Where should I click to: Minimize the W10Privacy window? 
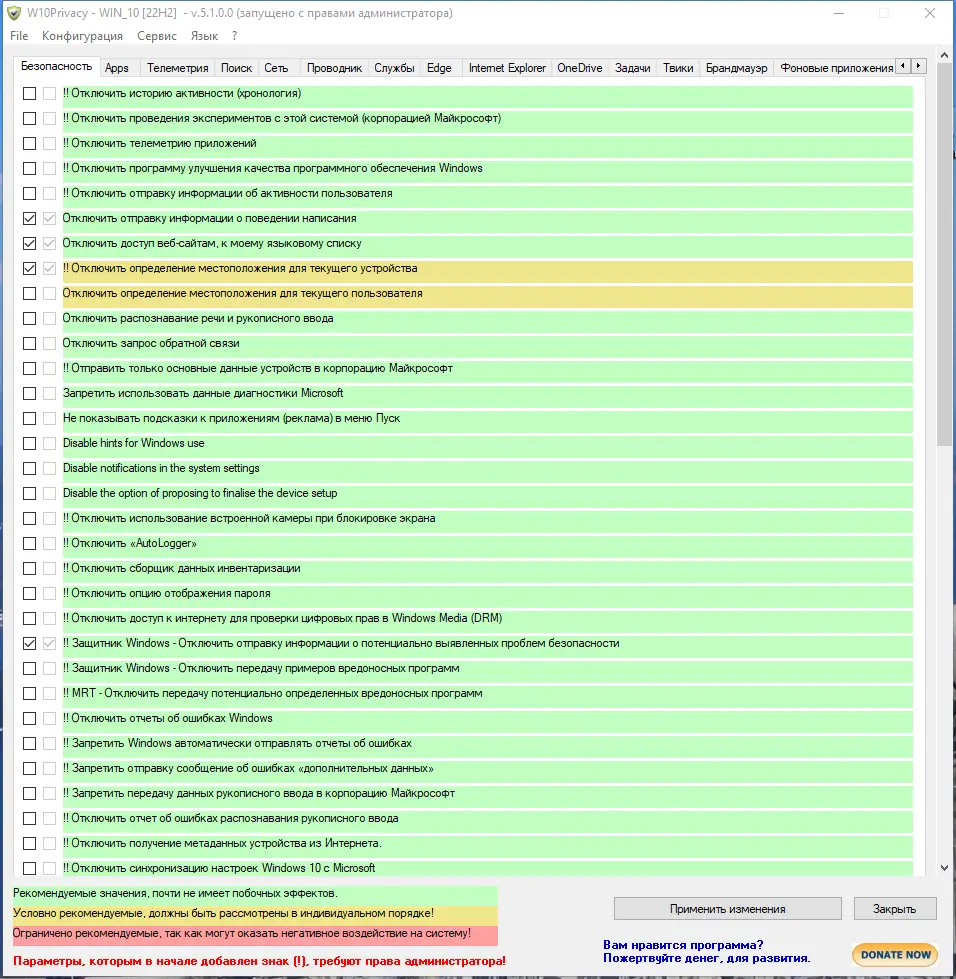click(x=839, y=13)
